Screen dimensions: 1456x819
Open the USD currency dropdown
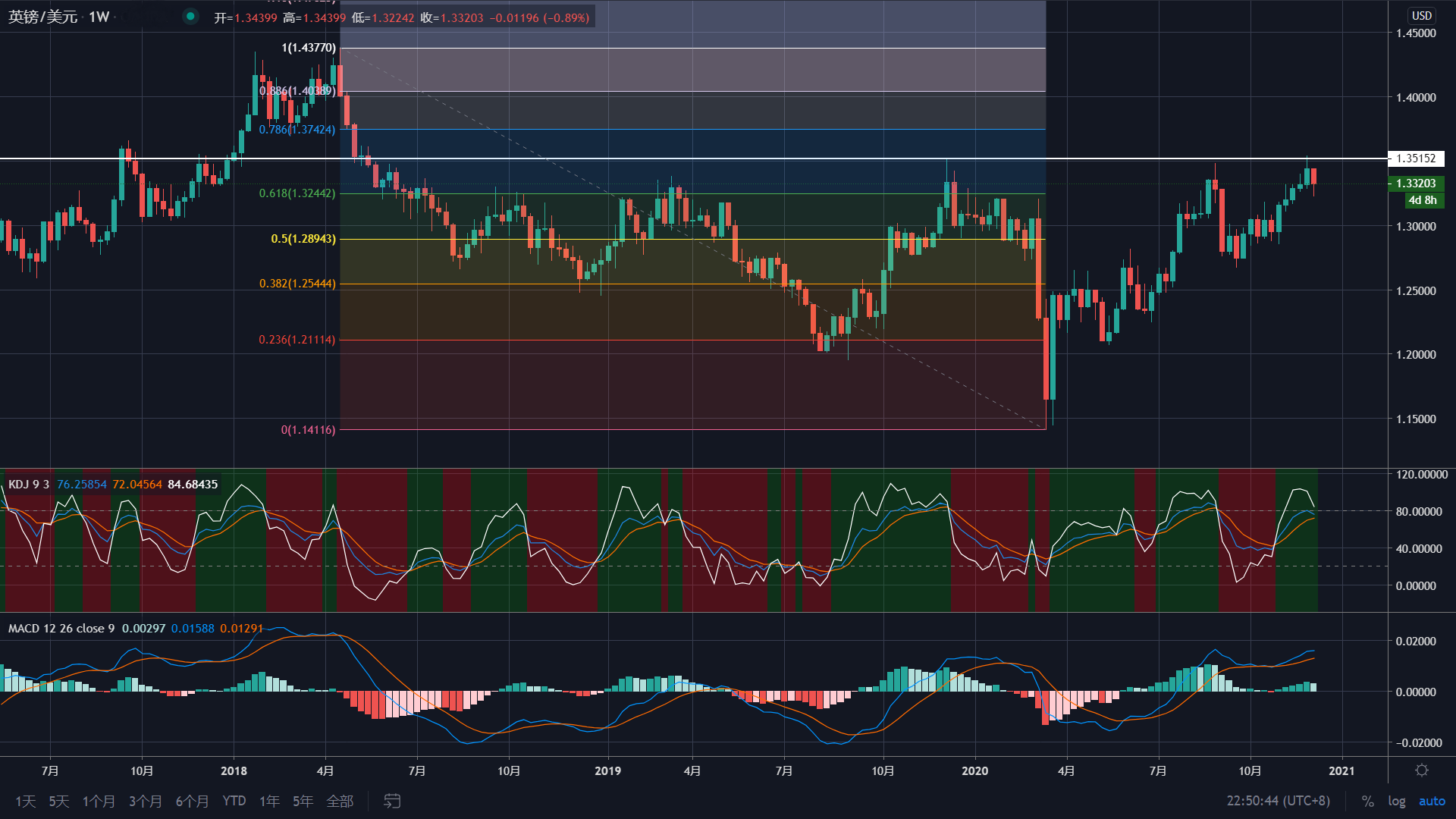pyautogui.click(x=1421, y=15)
